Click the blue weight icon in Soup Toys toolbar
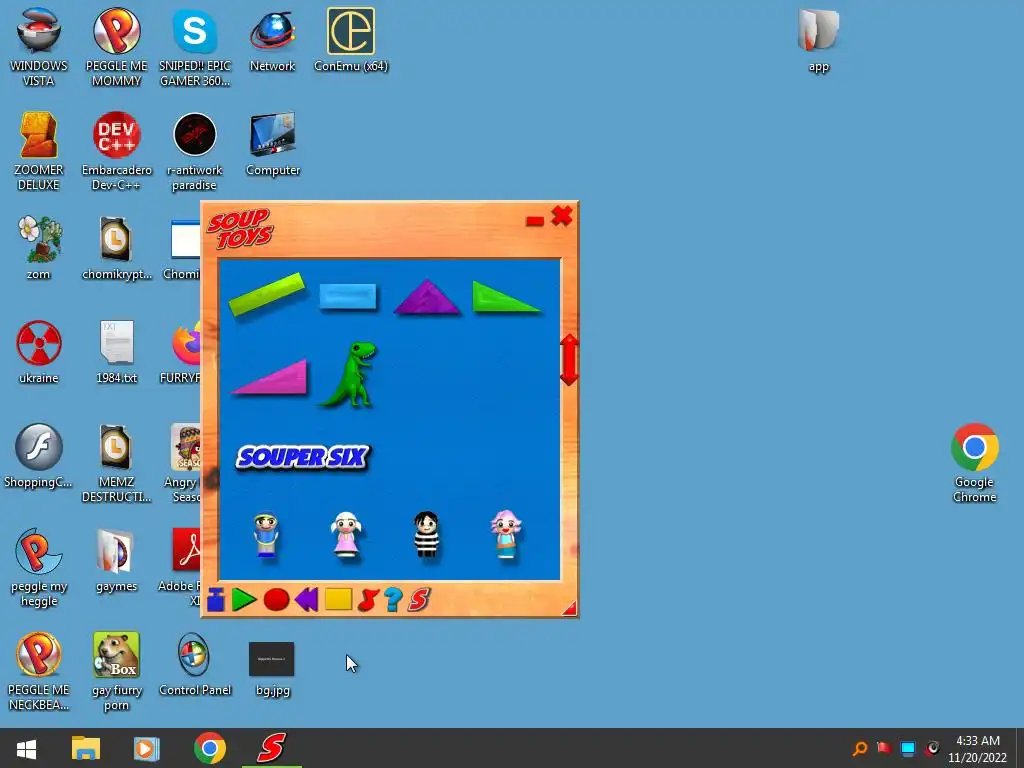Image resolution: width=1024 pixels, height=768 pixels. pyautogui.click(x=216, y=600)
